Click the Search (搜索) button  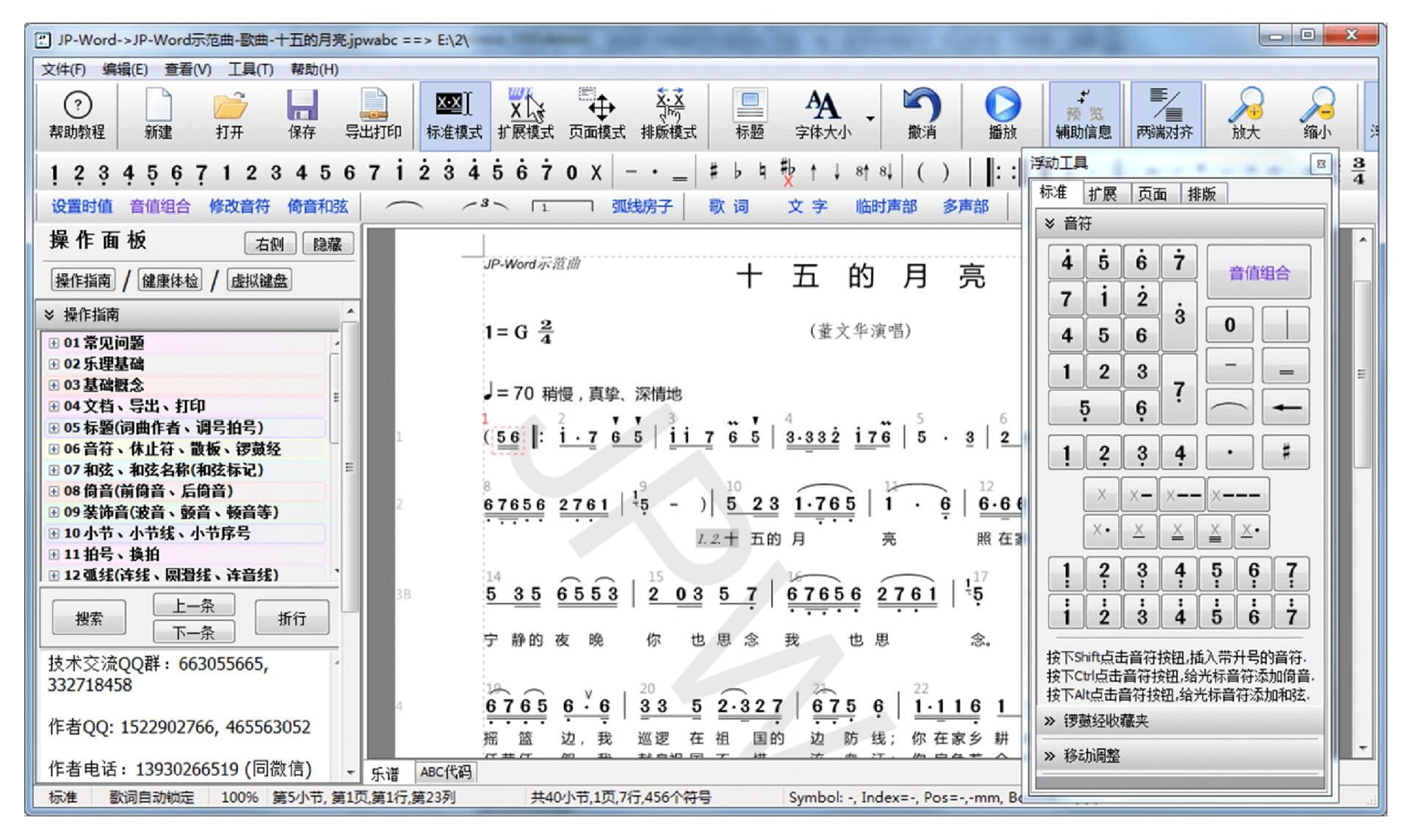click(x=89, y=618)
